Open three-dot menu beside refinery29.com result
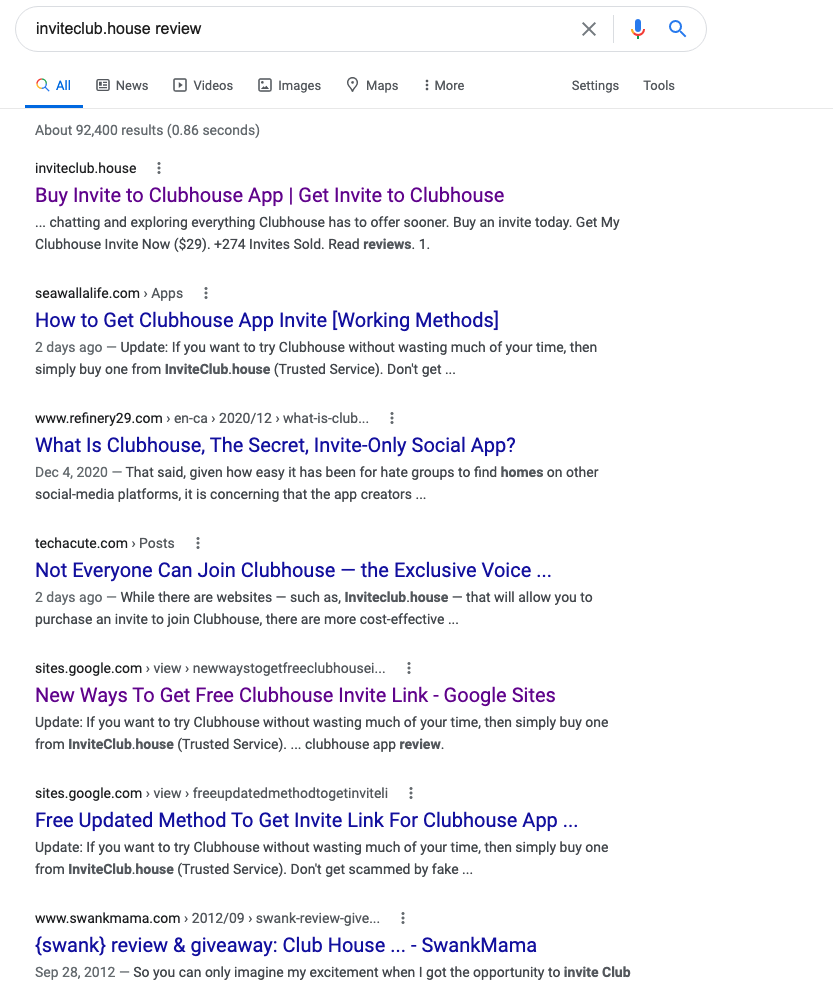Viewport: 833px width, 987px height. coord(392,418)
